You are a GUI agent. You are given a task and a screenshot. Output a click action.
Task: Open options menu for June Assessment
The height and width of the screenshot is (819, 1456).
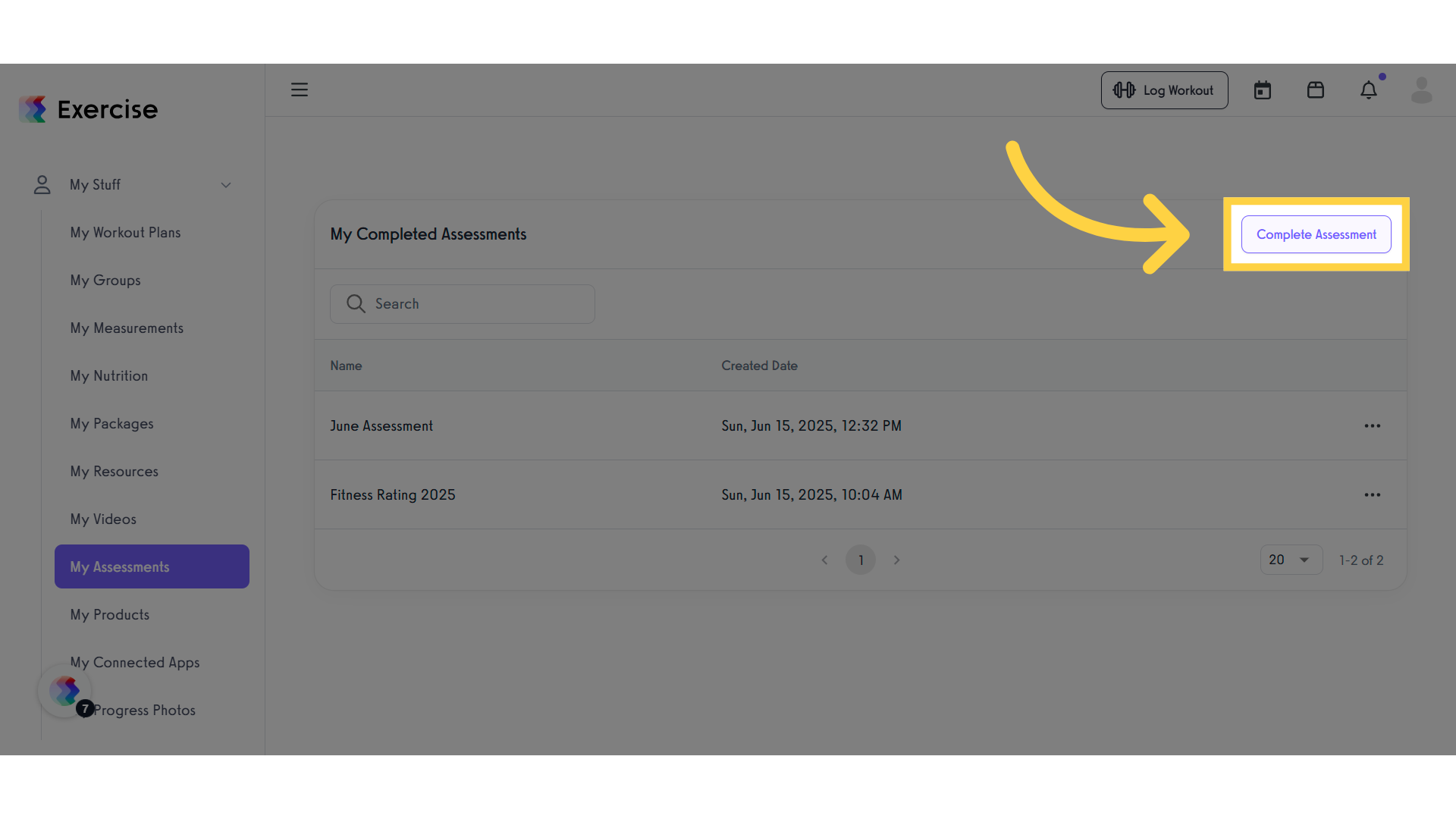1373,426
